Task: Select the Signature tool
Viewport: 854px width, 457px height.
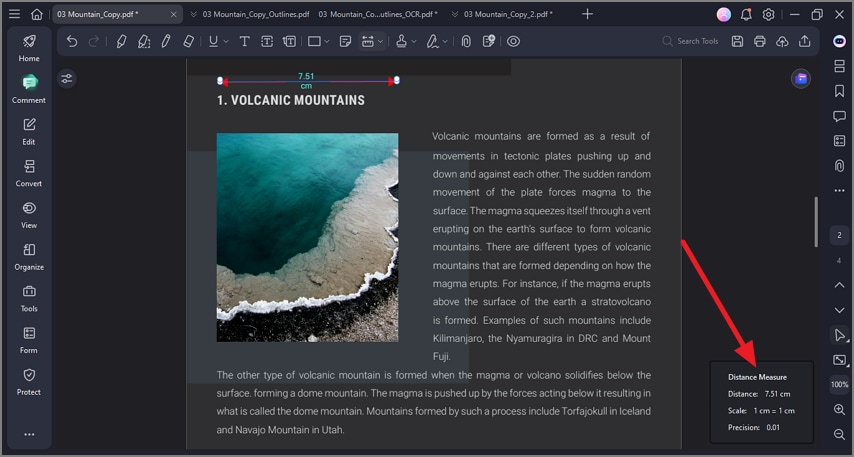Action: [433, 41]
